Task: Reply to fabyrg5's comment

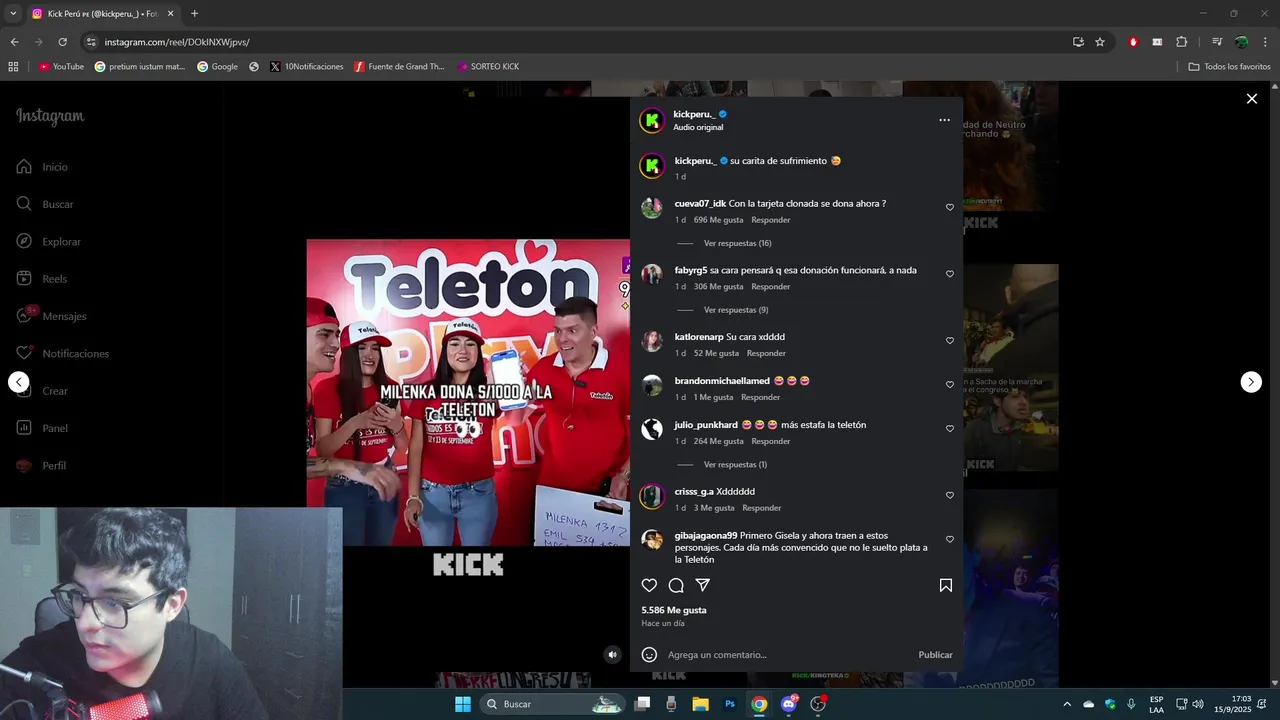Action: [x=770, y=287]
